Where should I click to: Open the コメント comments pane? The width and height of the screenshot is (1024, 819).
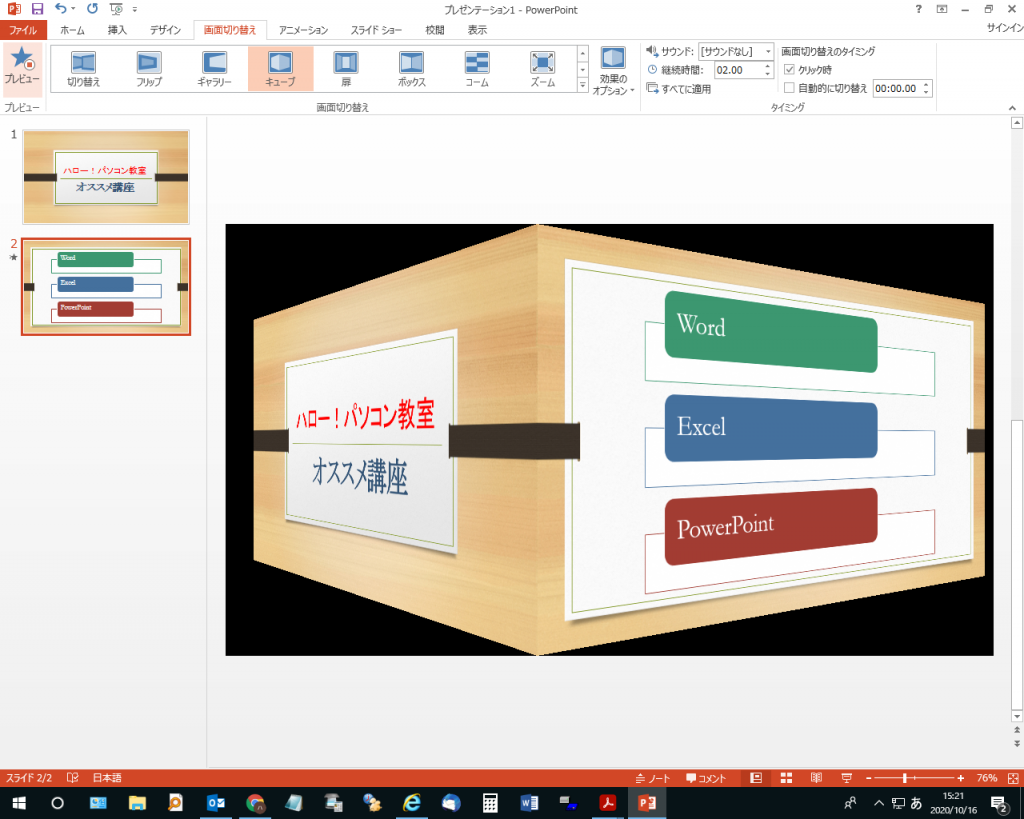(706, 778)
